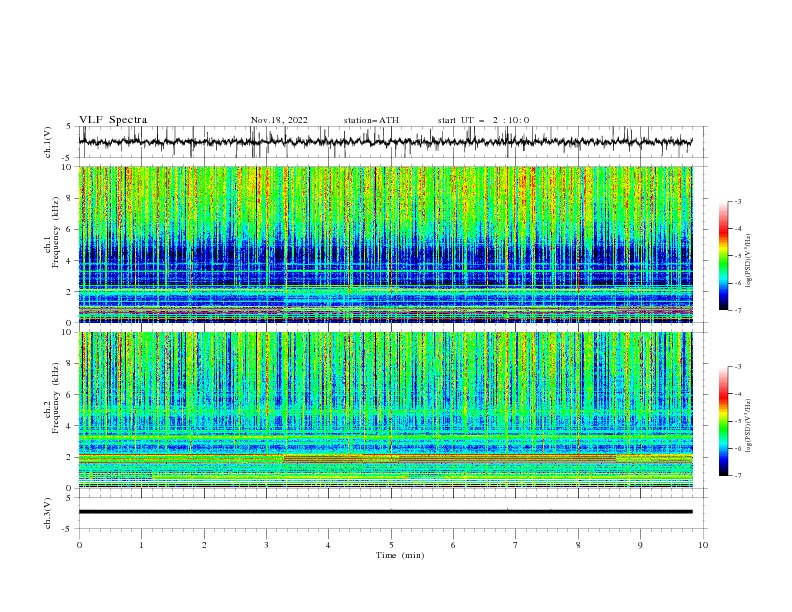
Task: Click time axis tick label "10"
Action: (x=703, y=545)
